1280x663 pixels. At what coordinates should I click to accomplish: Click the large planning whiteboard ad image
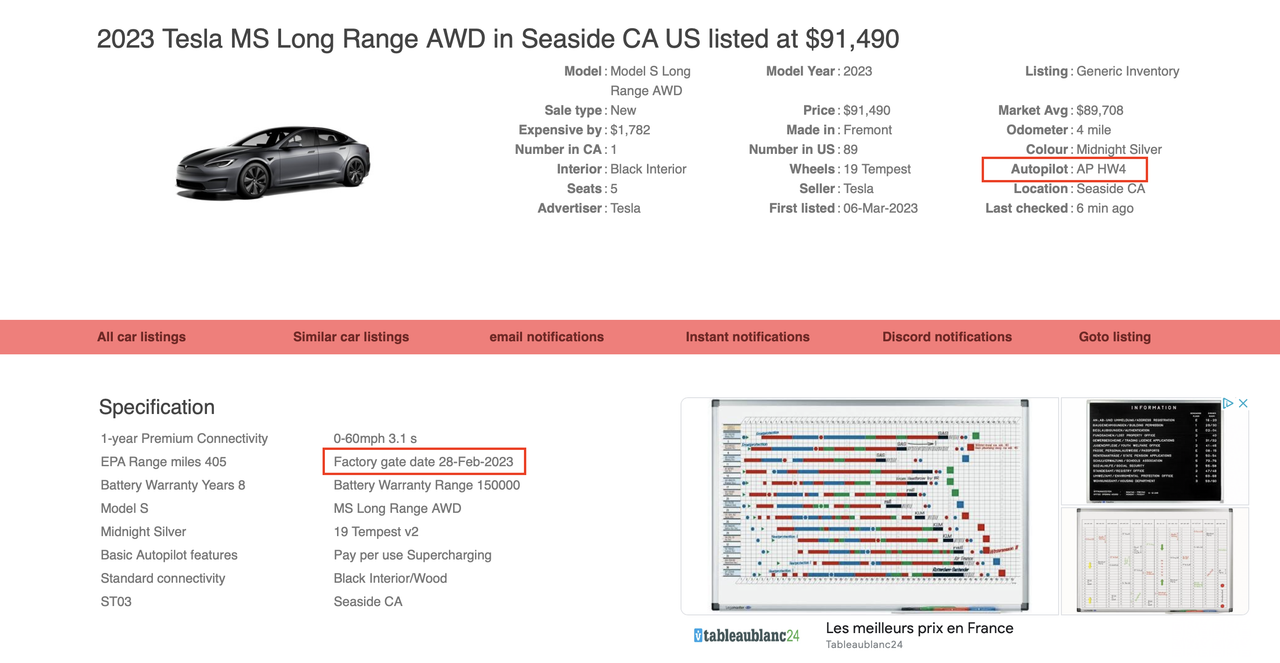[869, 505]
